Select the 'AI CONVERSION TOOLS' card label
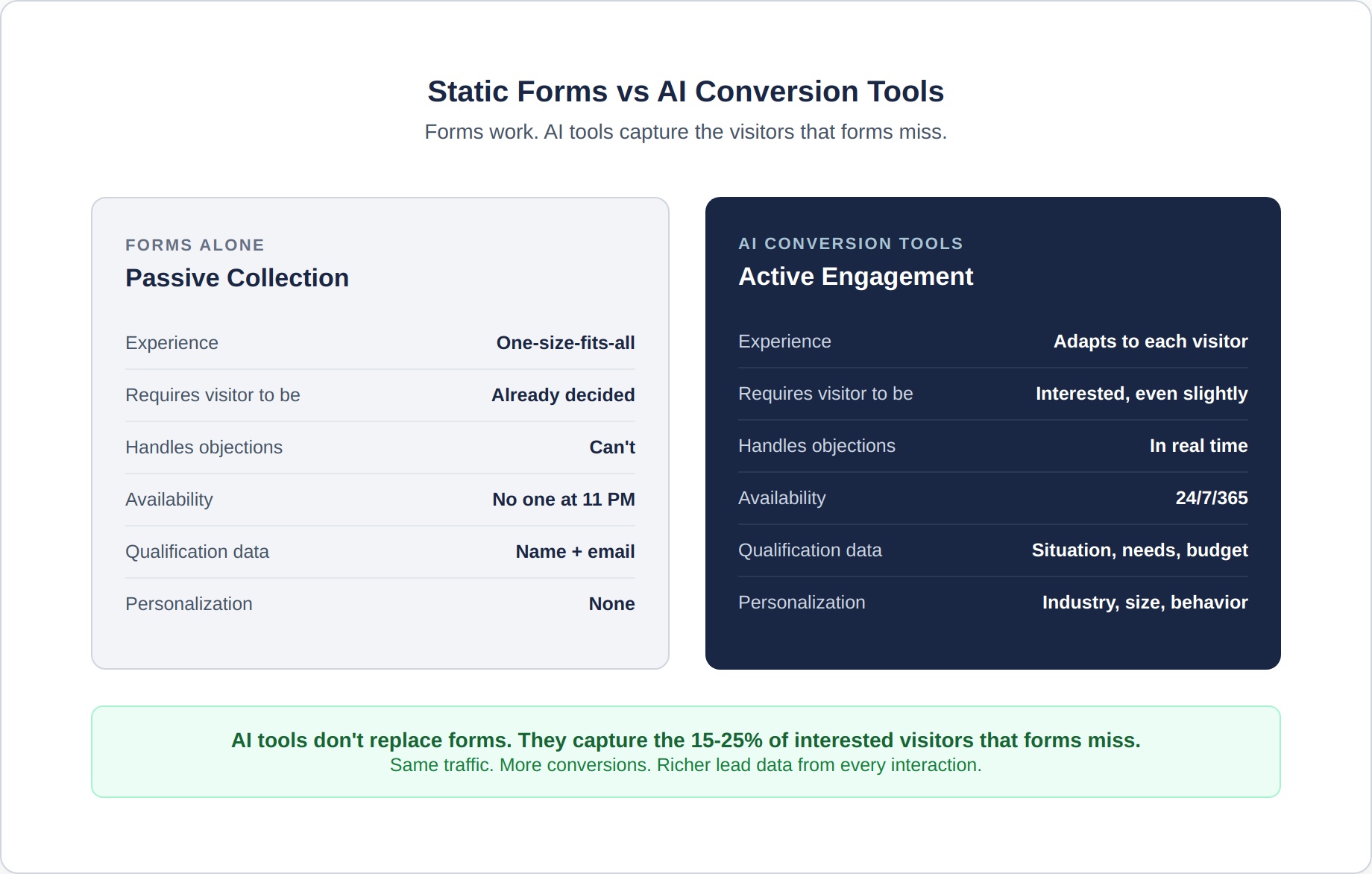This screenshot has width=1372, height=874. [850, 244]
